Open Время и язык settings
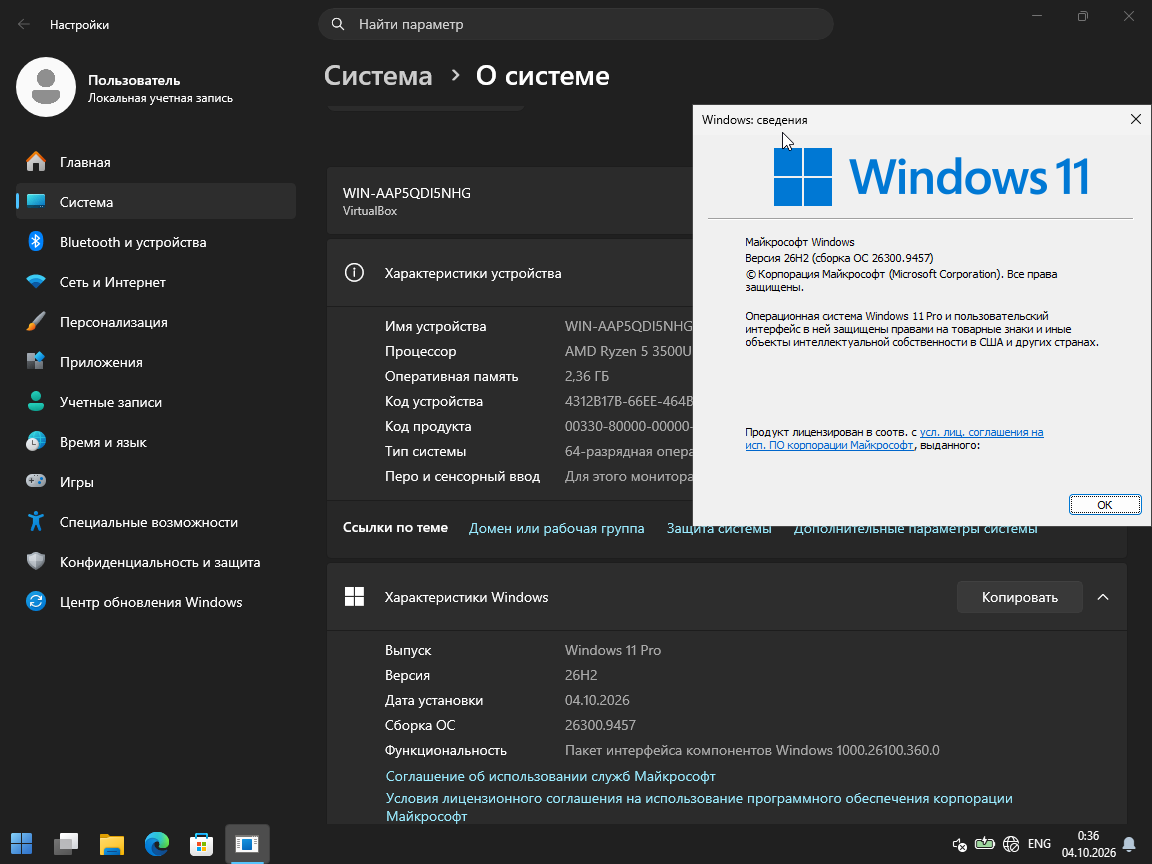 point(156,442)
